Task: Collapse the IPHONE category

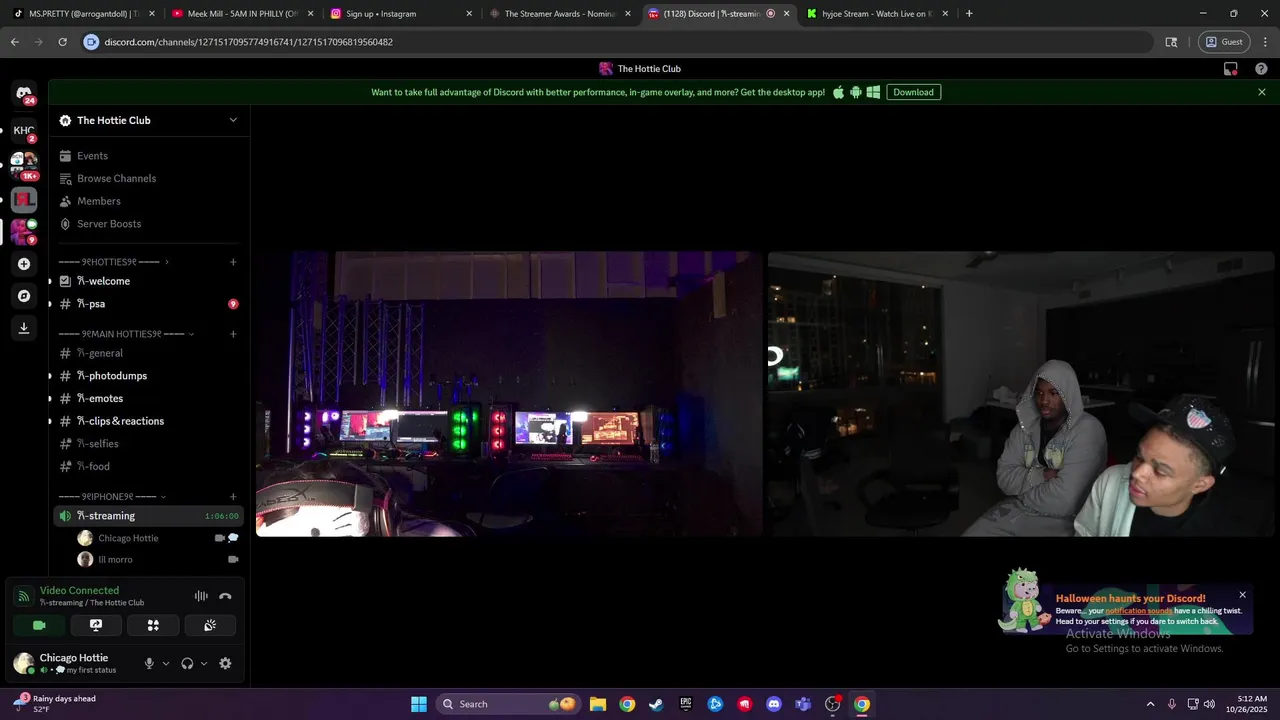Action: (x=112, y=497)
